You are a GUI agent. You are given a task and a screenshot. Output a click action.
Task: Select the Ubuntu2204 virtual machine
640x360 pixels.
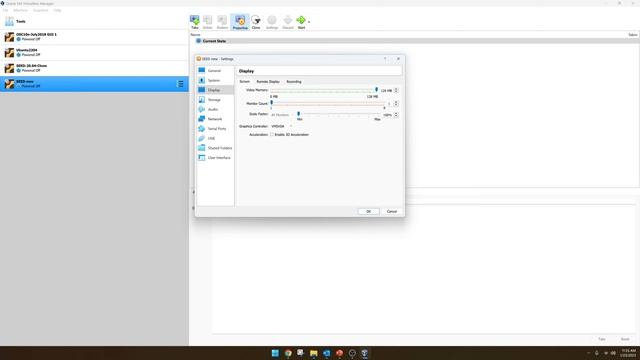pyautogui.click(x=94, y=52)
